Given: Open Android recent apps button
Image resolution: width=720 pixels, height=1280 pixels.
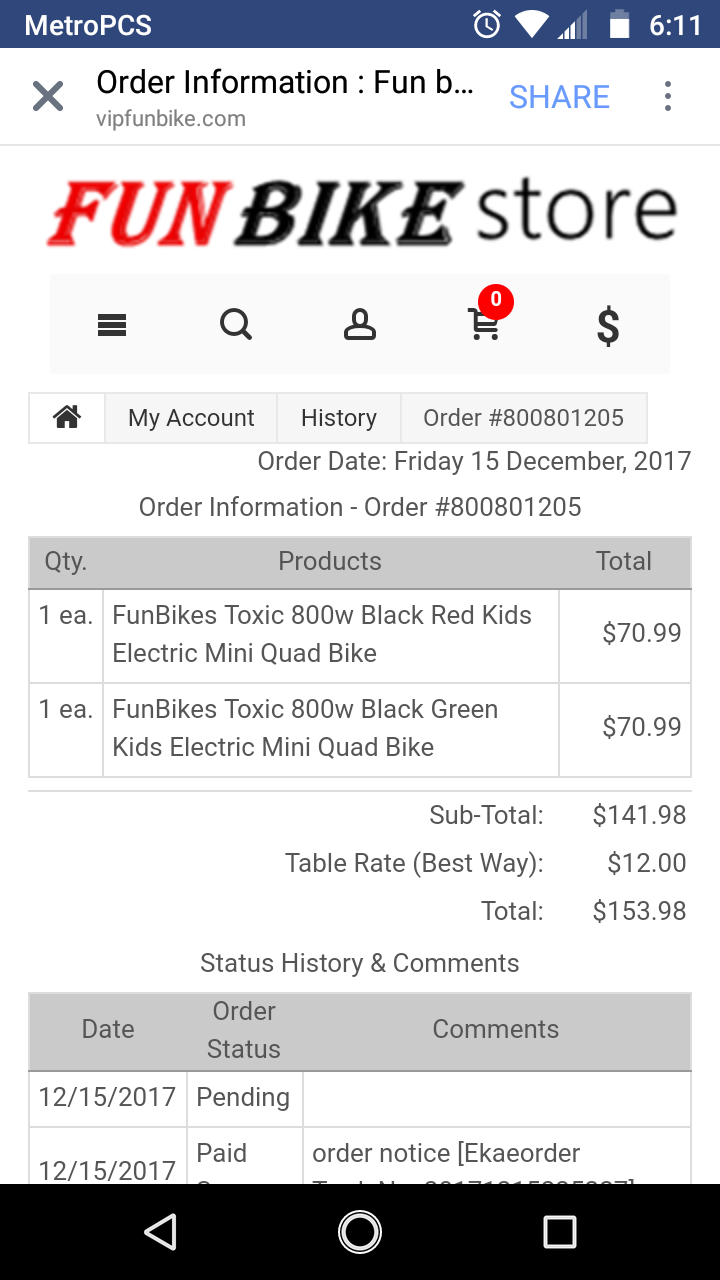Looking at the screenshot, I should [560, 1232].
